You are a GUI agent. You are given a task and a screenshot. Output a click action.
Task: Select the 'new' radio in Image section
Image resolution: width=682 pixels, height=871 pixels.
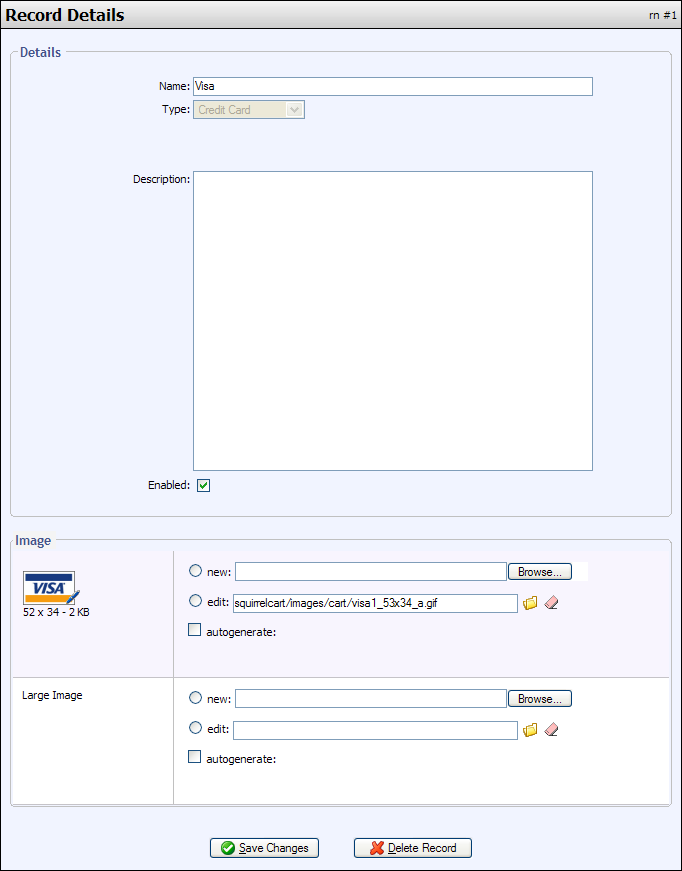click(x=195, y=571)
